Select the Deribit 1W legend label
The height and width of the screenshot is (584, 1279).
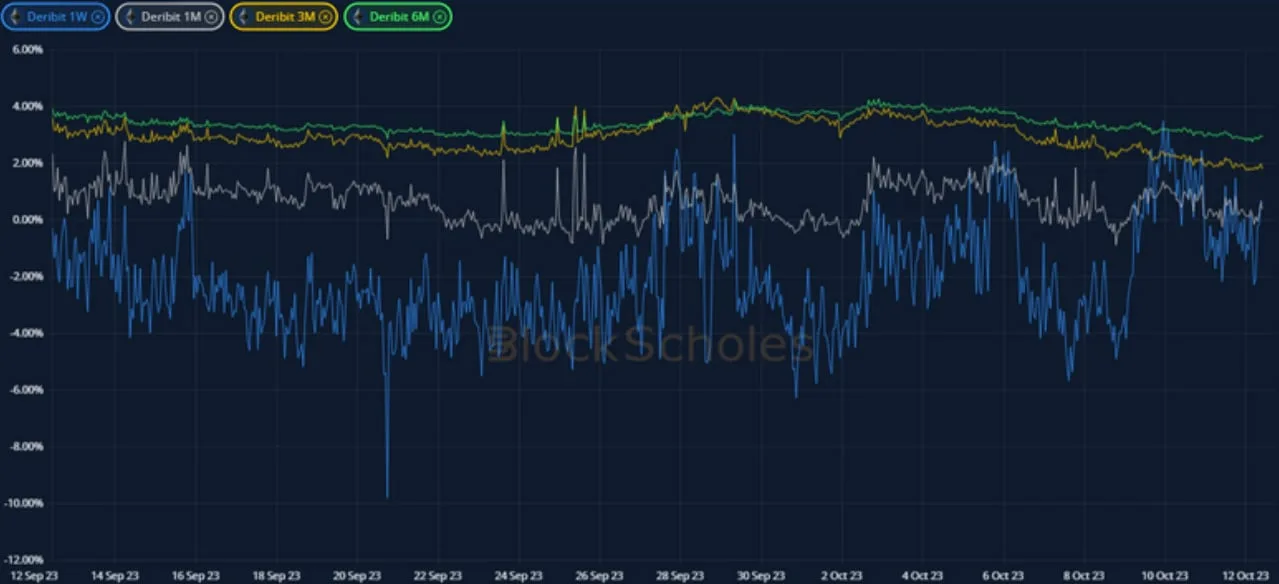click(x=57, y=17)
